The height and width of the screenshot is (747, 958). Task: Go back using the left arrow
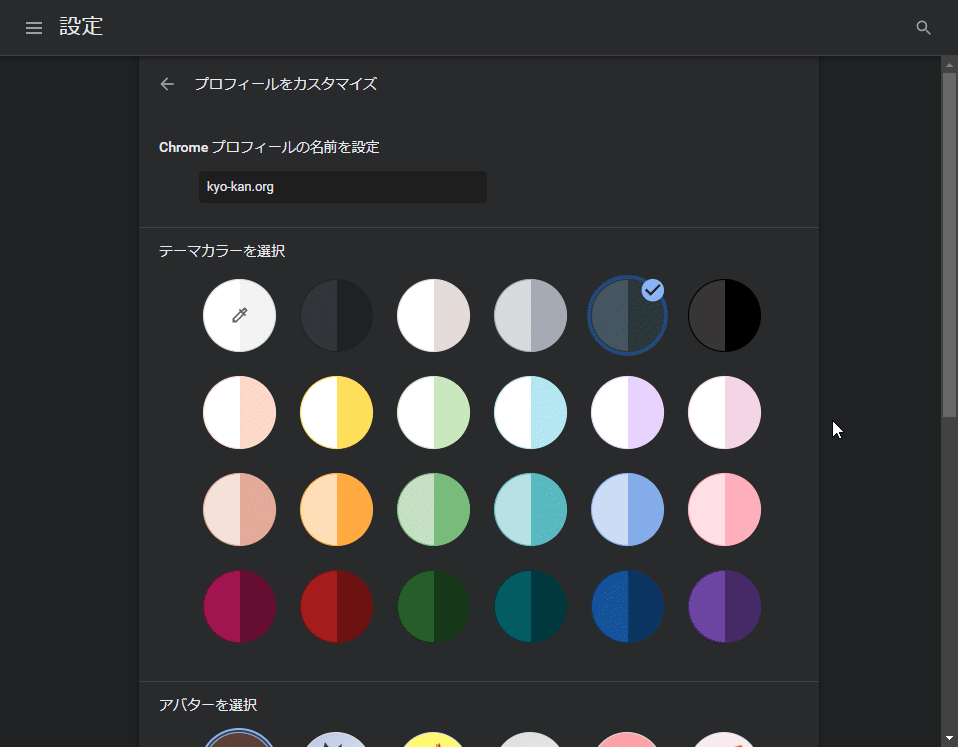[x=167, y=84]
